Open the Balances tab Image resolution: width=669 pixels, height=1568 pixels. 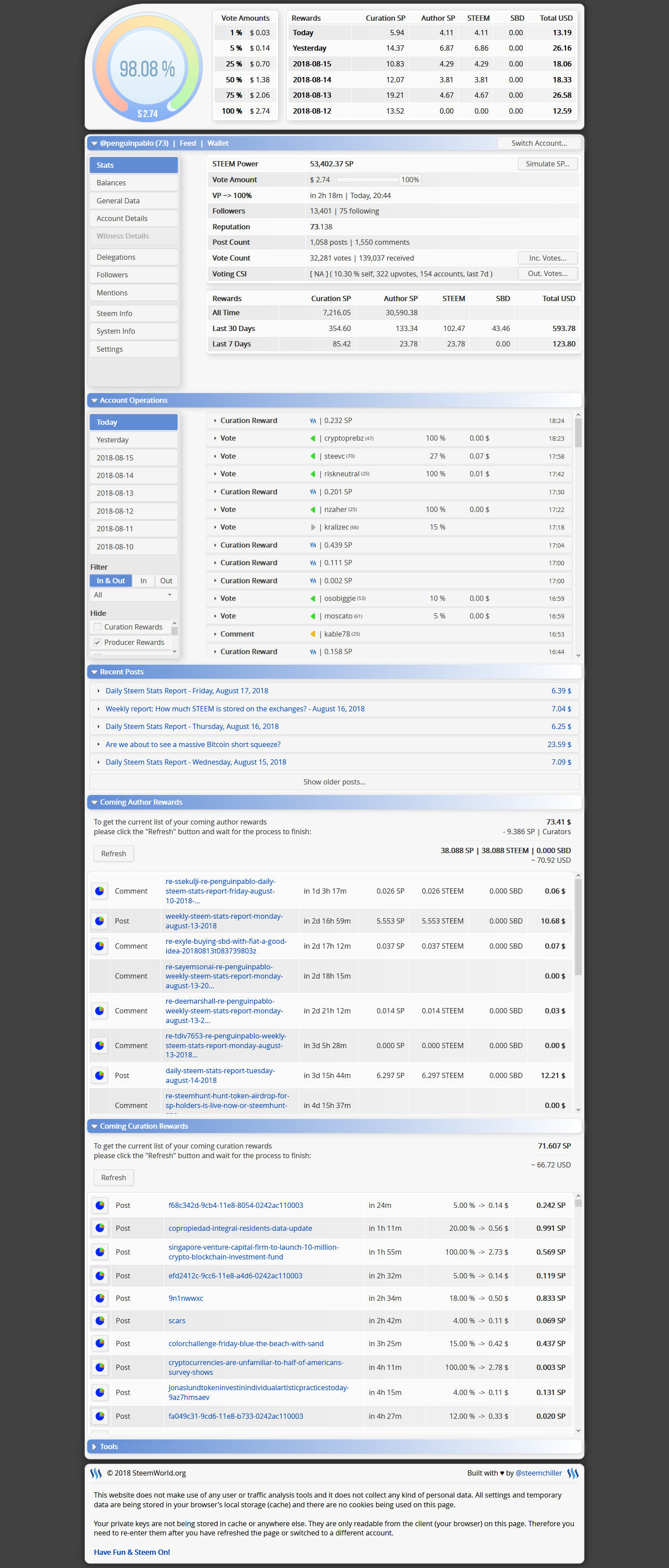point(133,183)
